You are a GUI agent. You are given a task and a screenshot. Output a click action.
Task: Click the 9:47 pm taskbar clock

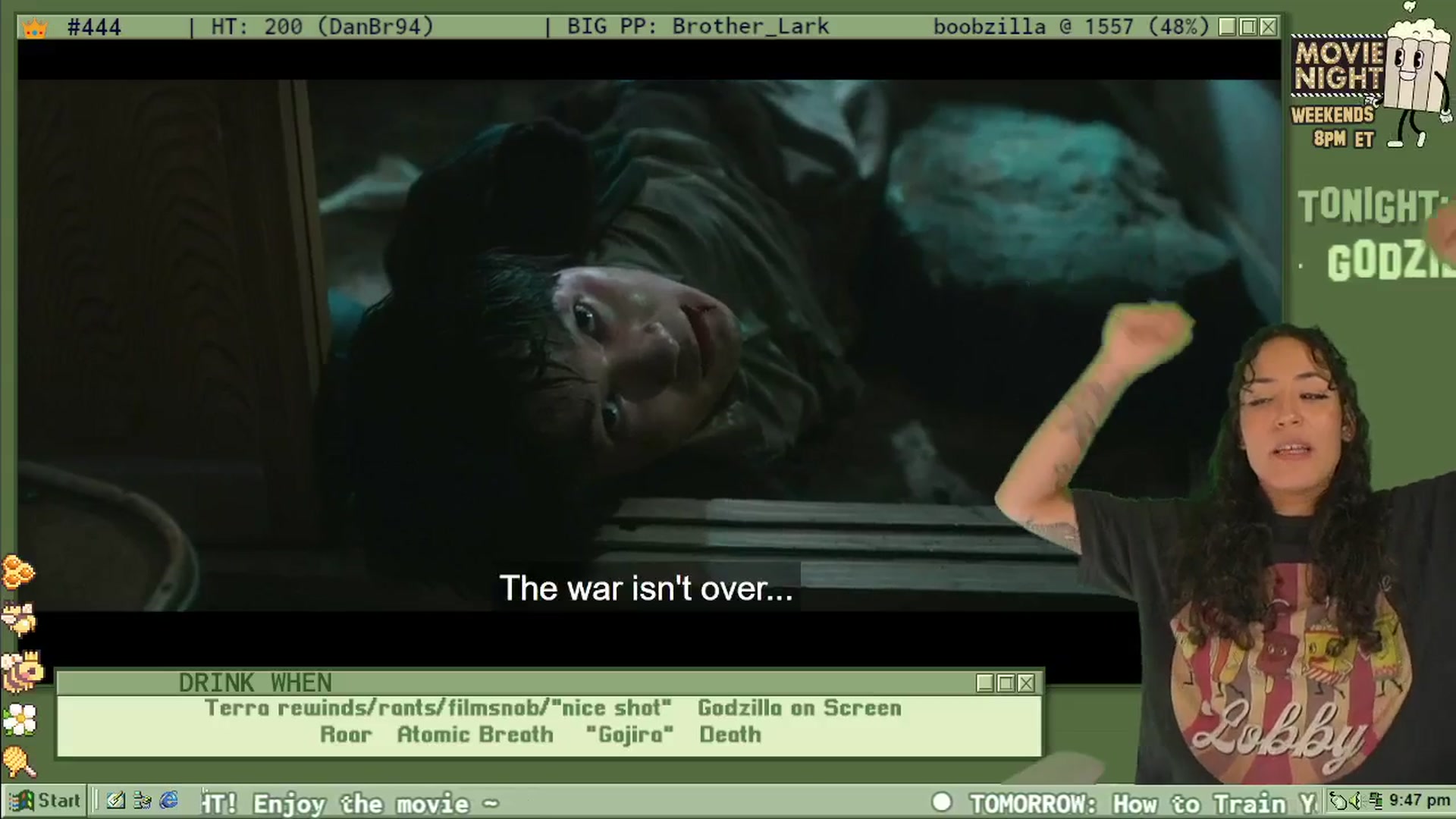coord(1419,801)
